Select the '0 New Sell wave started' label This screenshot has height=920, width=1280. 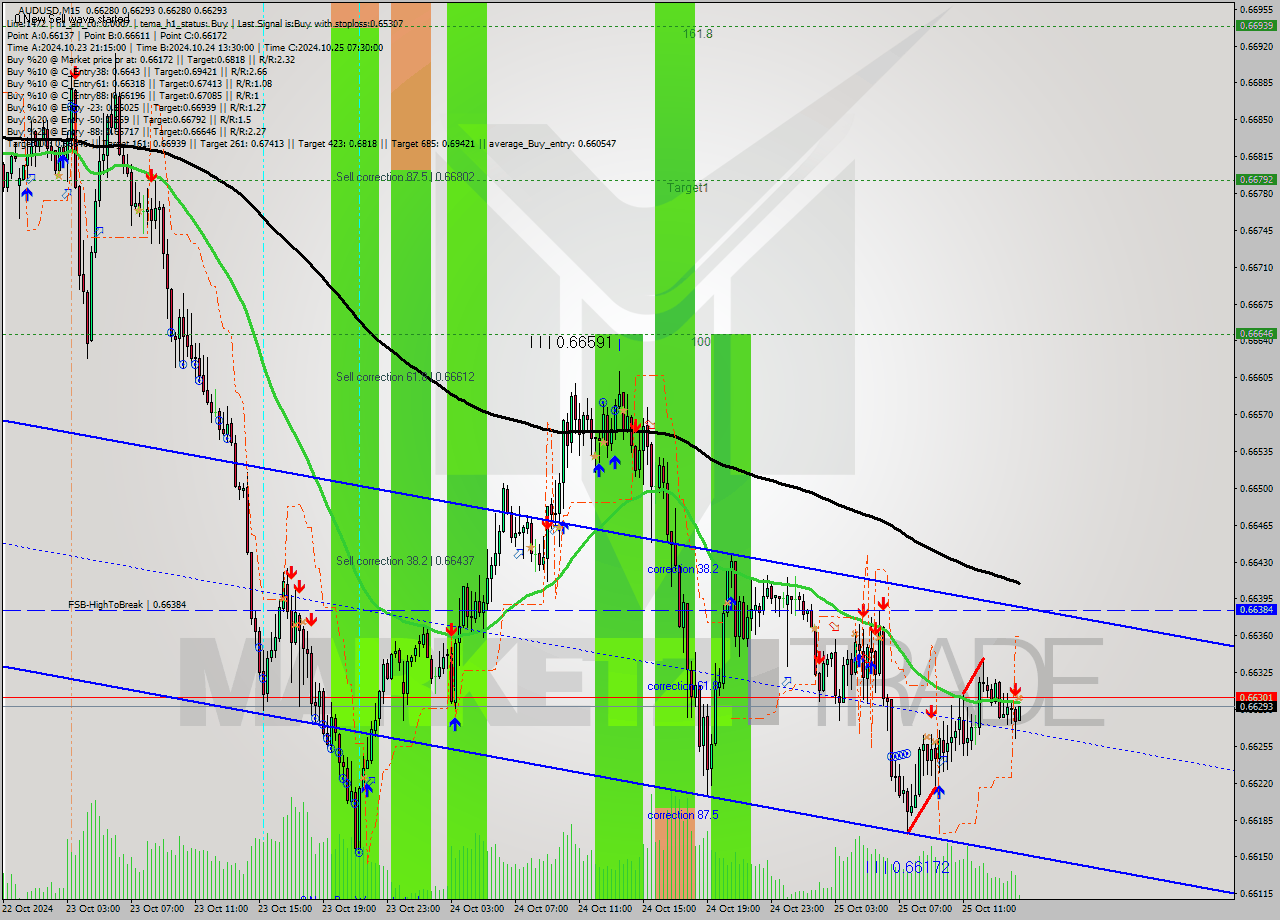(72, 19)
